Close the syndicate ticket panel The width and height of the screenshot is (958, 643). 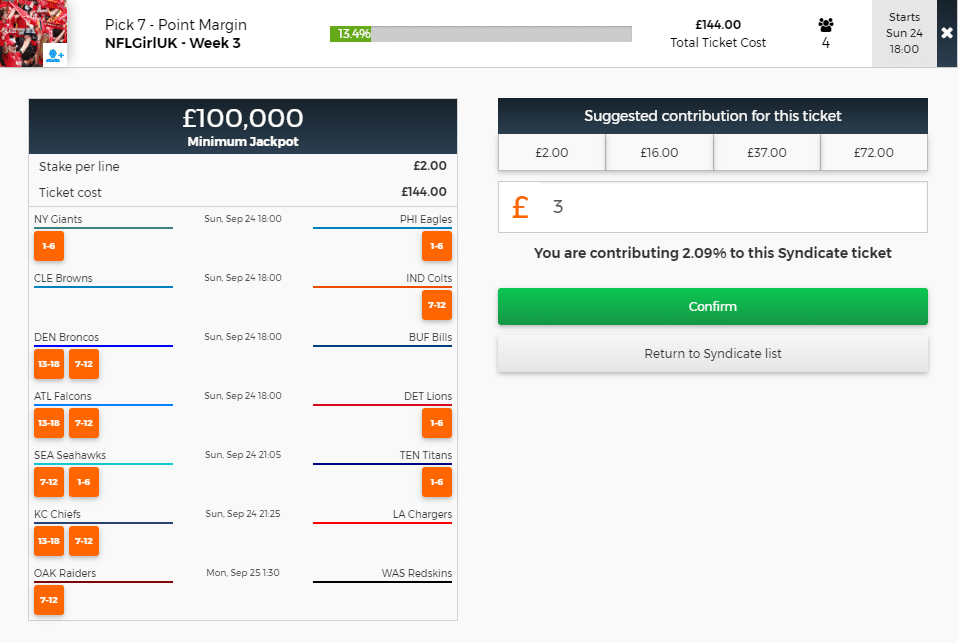click(x=947, y=33)
